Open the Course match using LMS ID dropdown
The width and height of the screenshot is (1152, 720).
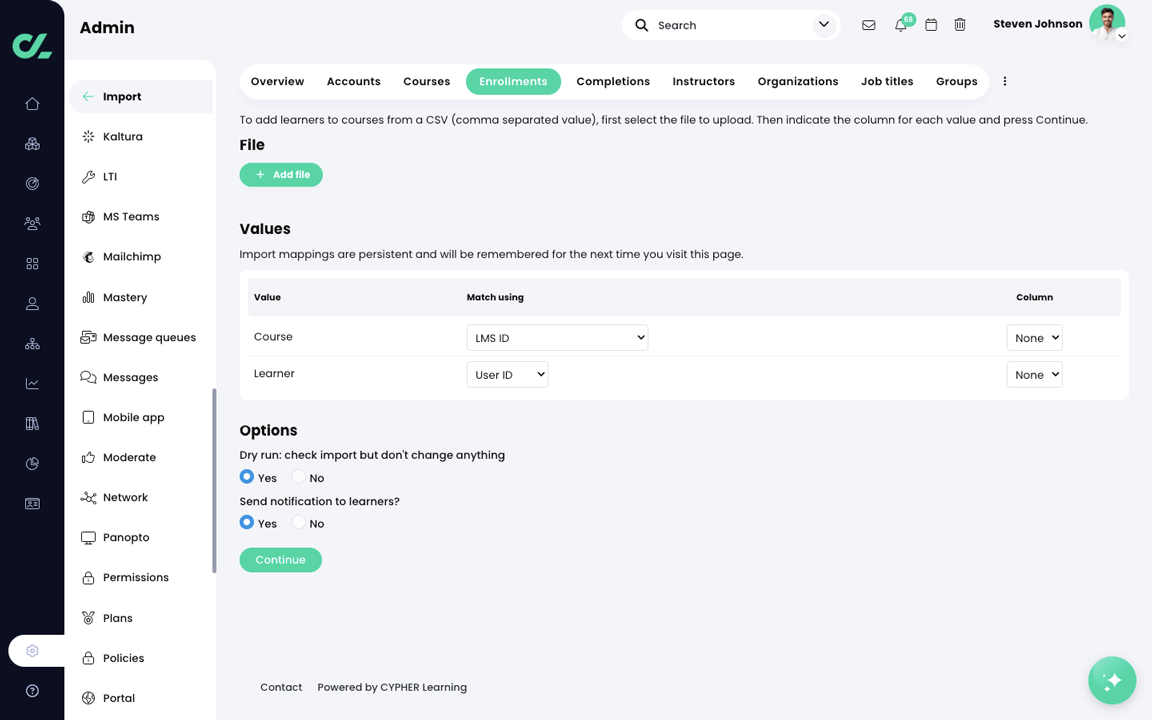pyautogui.click(x=557, y=337)
